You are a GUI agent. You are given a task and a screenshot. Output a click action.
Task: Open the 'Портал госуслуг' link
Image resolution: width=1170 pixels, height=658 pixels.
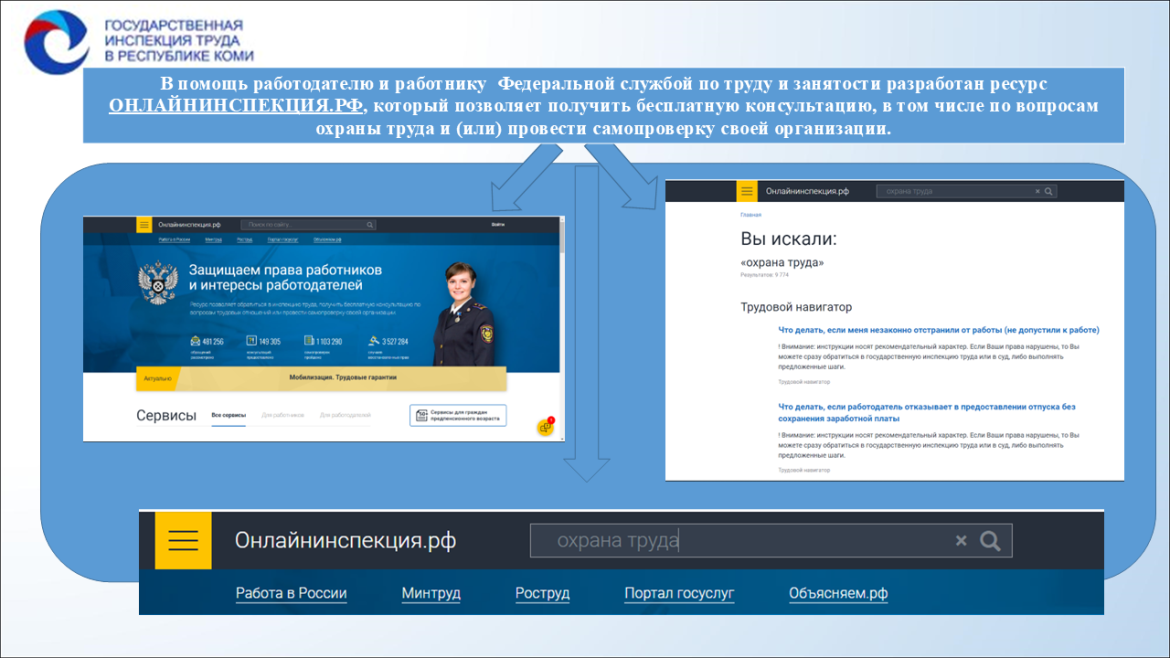tap(679, 593)
